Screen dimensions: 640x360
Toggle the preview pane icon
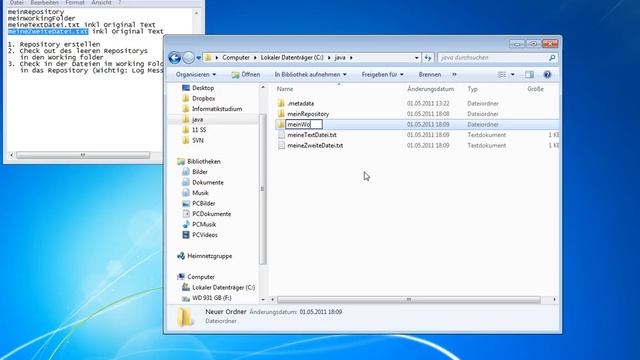(529, 75)
